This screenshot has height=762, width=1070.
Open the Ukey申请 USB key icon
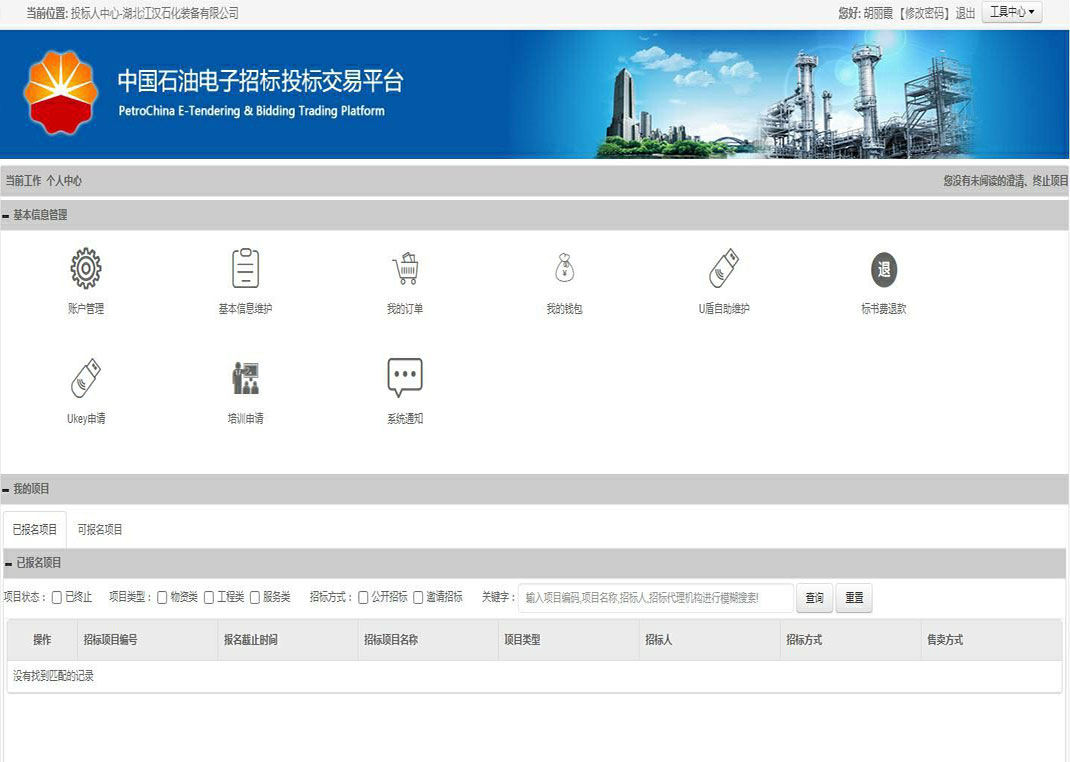(x=86, y=378)
